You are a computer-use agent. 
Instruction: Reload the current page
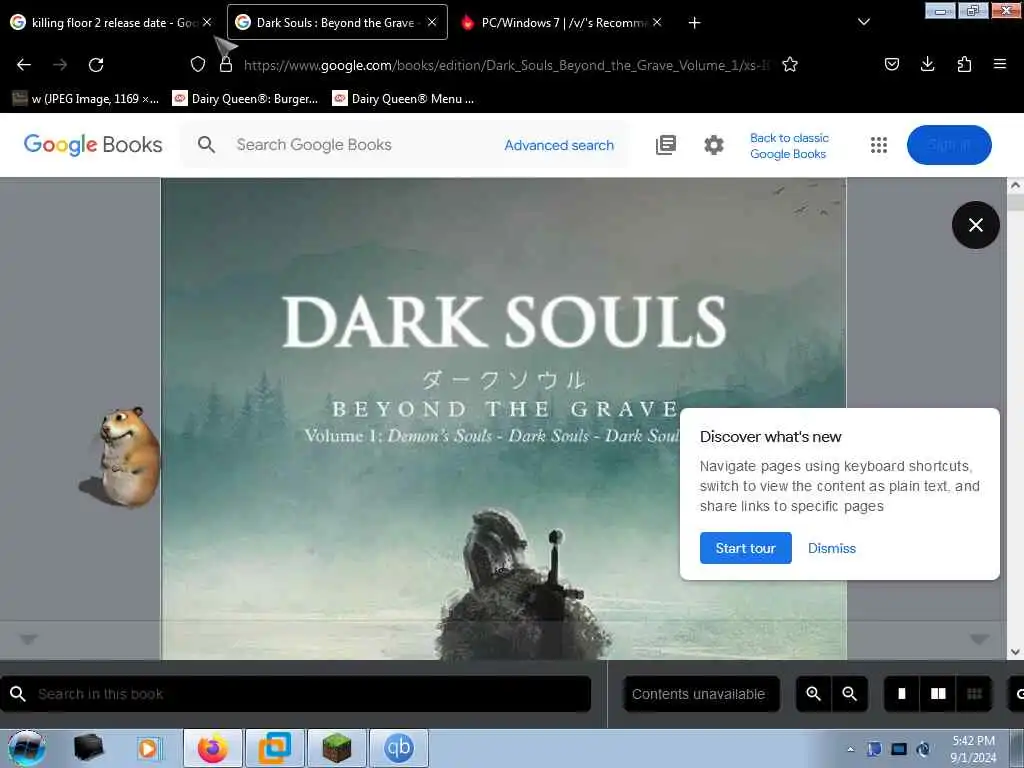point(96,65)
